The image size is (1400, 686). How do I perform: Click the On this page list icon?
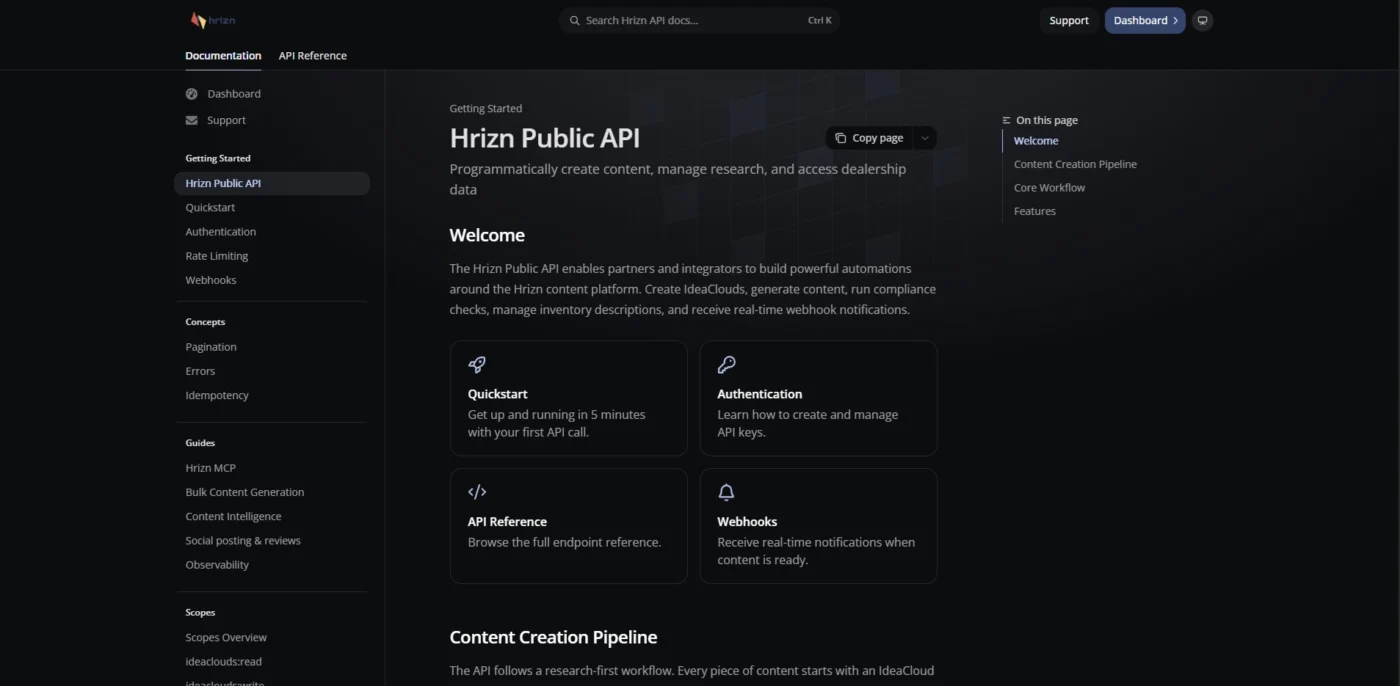1007,120
